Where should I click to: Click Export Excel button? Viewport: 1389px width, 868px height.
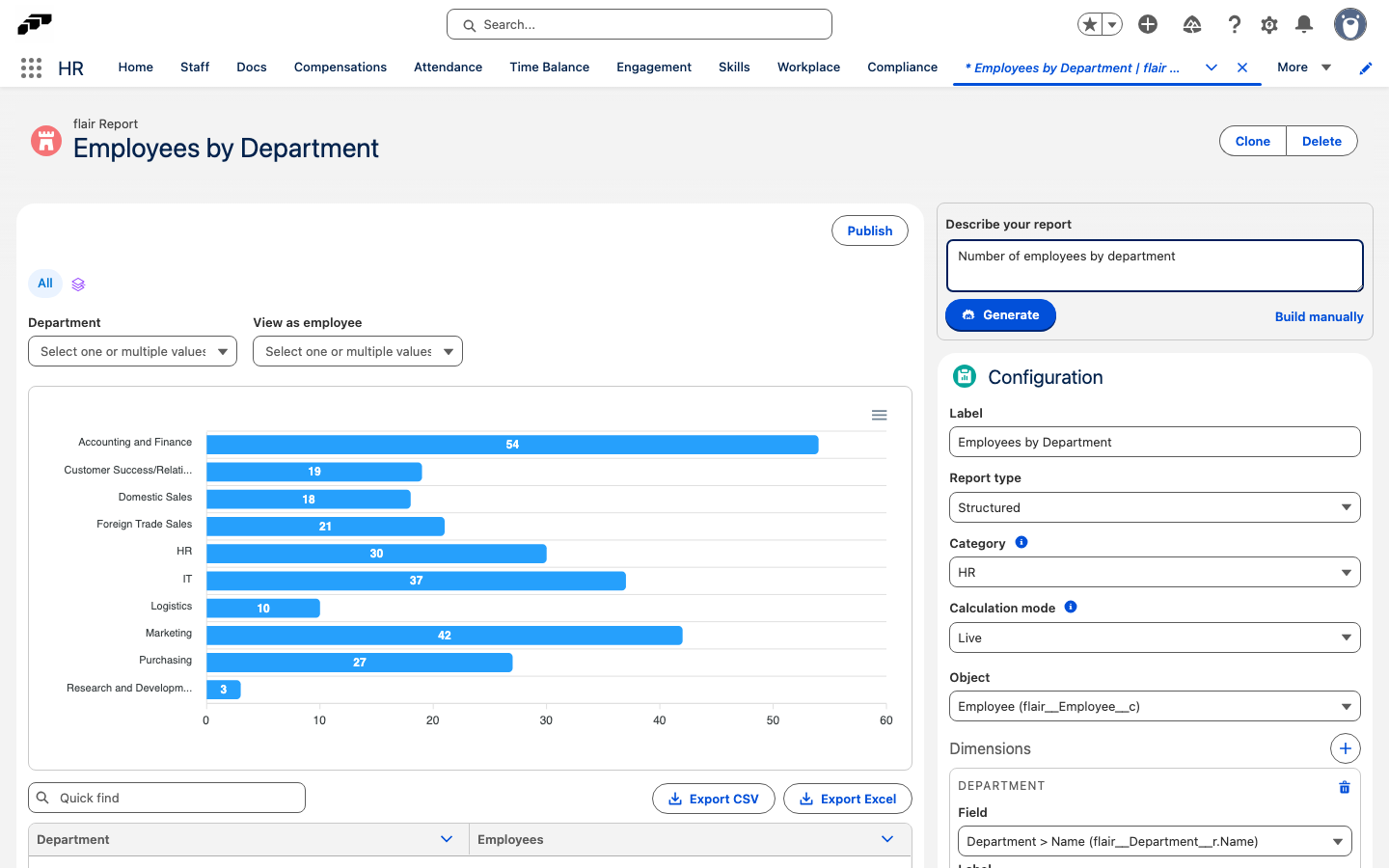tap(848, 799)
